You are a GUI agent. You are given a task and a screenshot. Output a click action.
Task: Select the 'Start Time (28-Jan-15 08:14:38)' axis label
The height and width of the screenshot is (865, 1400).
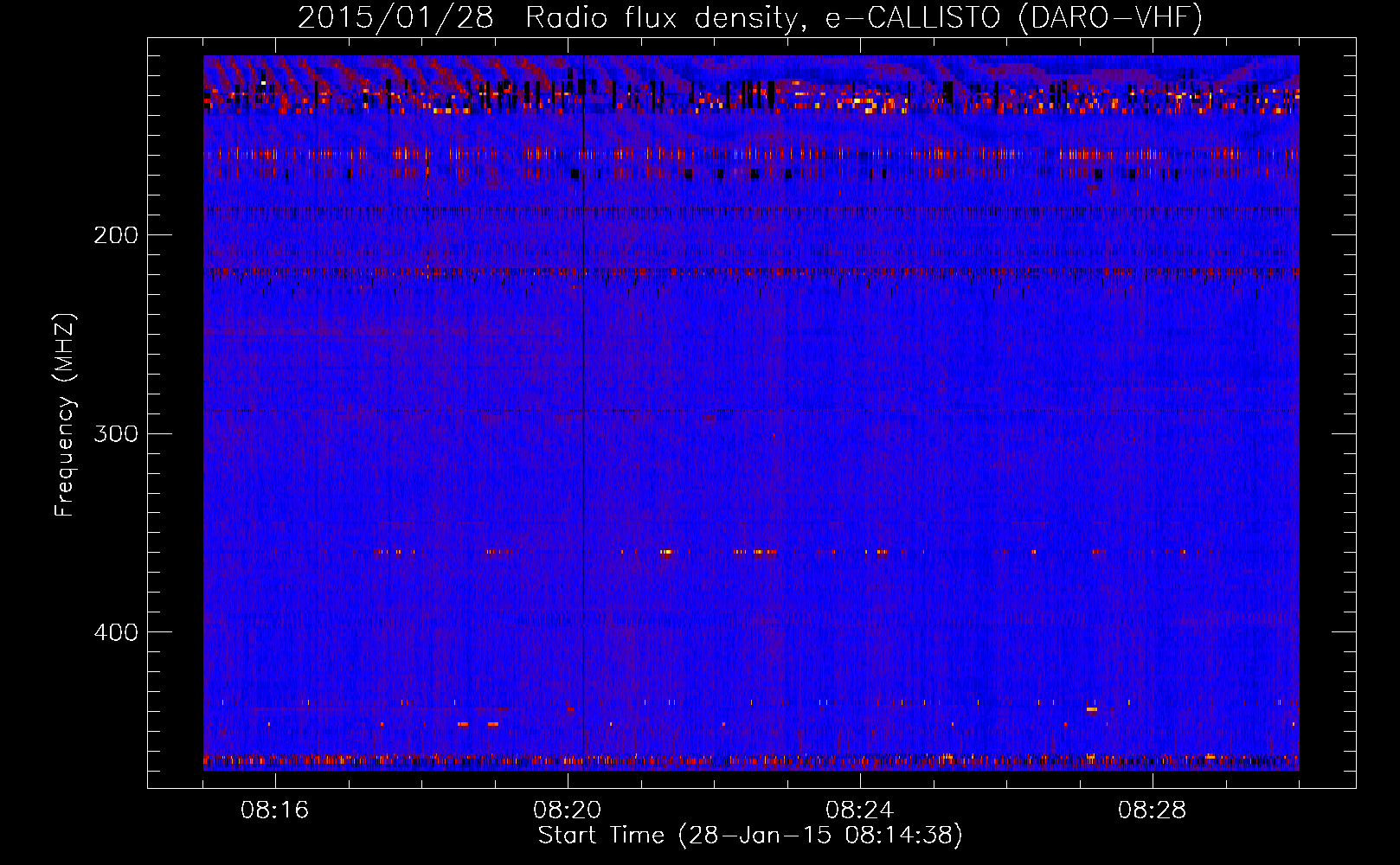click(750, 836)
